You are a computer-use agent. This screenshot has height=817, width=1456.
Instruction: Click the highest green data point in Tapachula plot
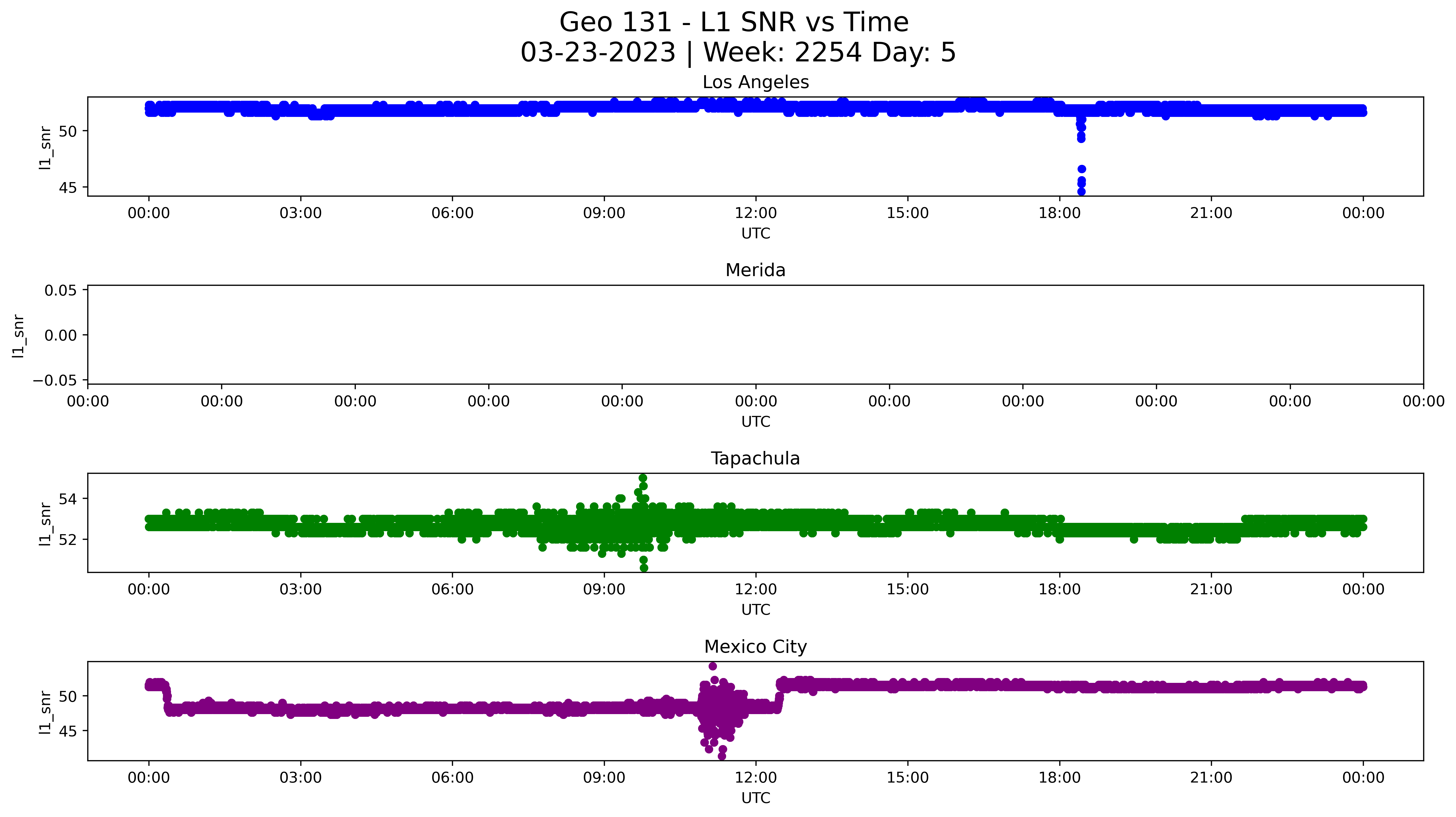tap(643, 478)
